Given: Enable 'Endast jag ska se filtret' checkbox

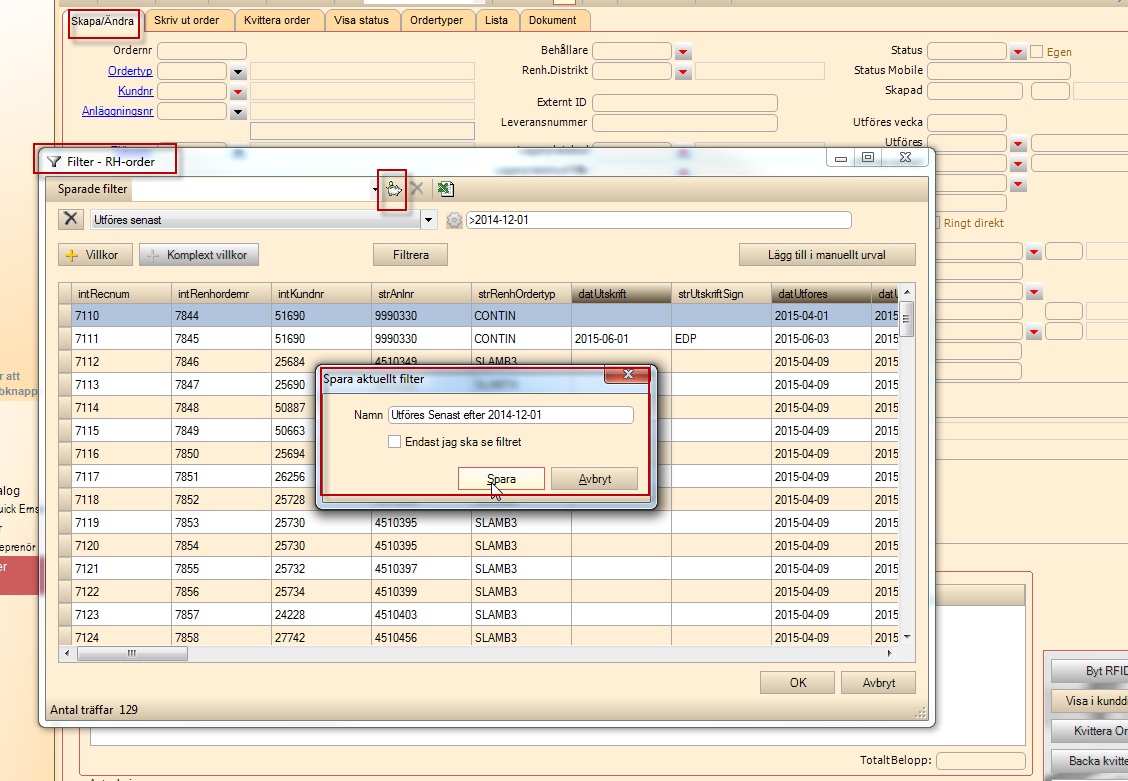Looking at the screenshot, I should coord(395,441).
